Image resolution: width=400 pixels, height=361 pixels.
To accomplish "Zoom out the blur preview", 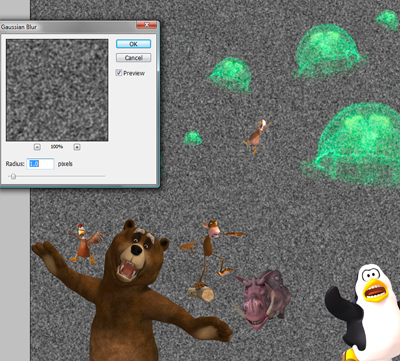I will [37, 147].
